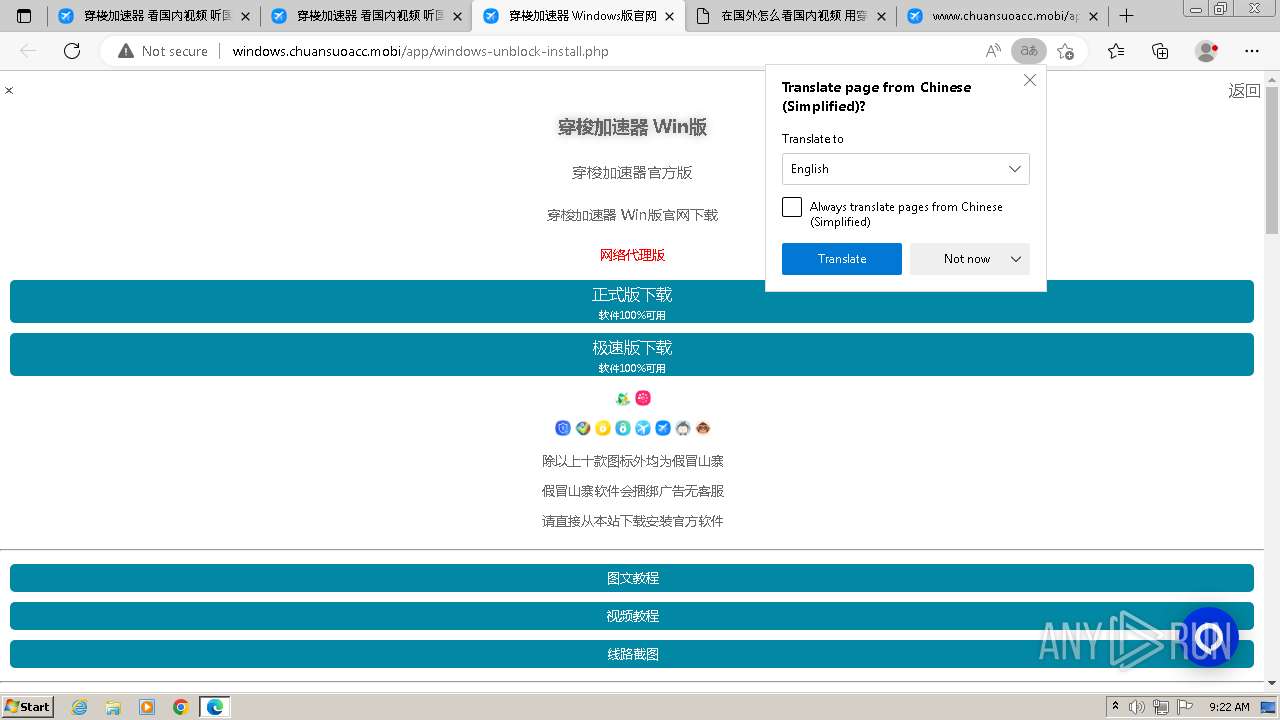1280x720 pixels.
Task: Open the Collections icon
Action: tap(1160, 51)
